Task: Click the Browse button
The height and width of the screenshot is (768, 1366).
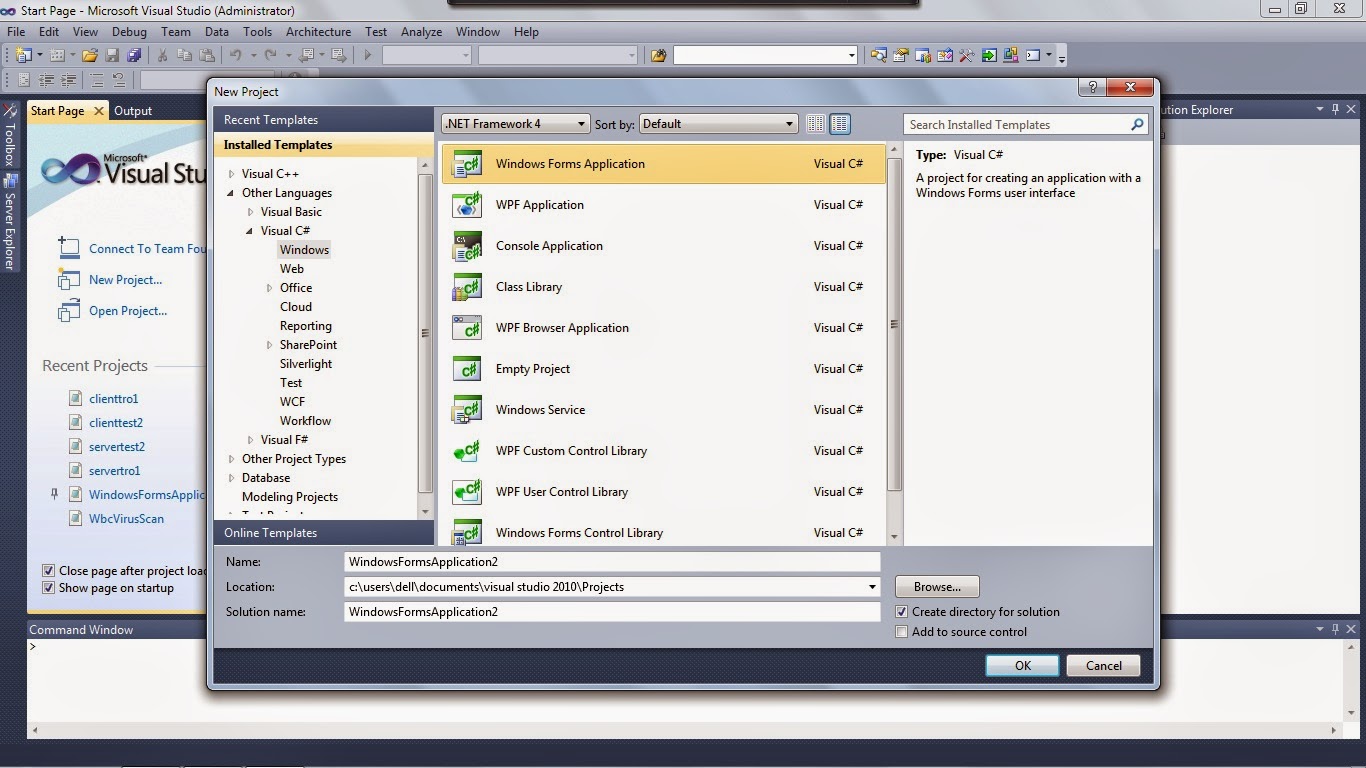Action: pyautogui.click(x=936, y=586)
